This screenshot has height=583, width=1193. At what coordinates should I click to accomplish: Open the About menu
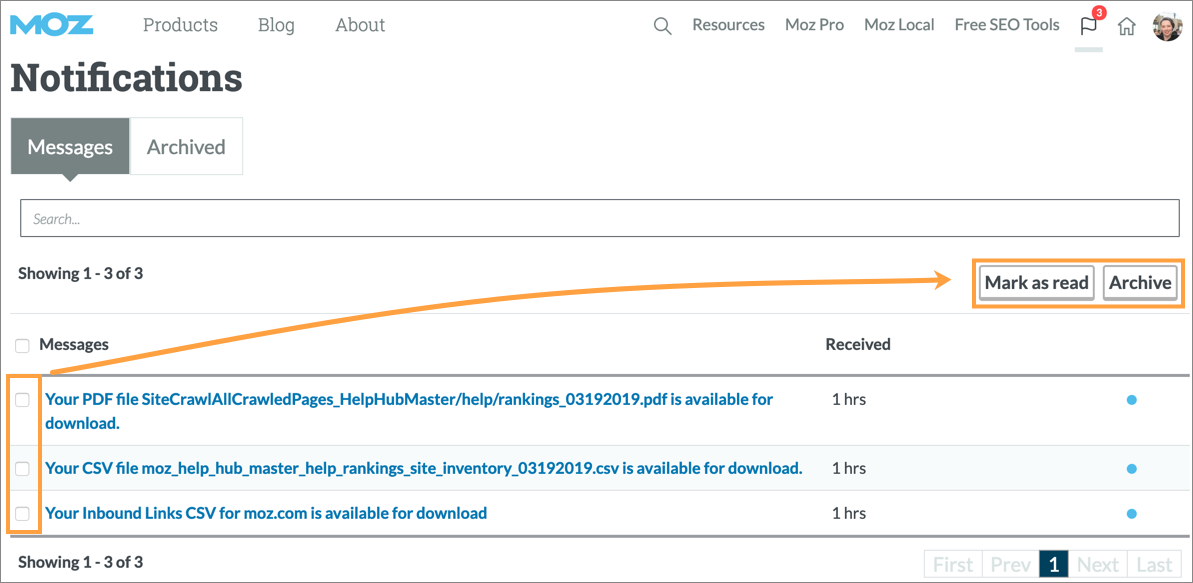point(360,25)
